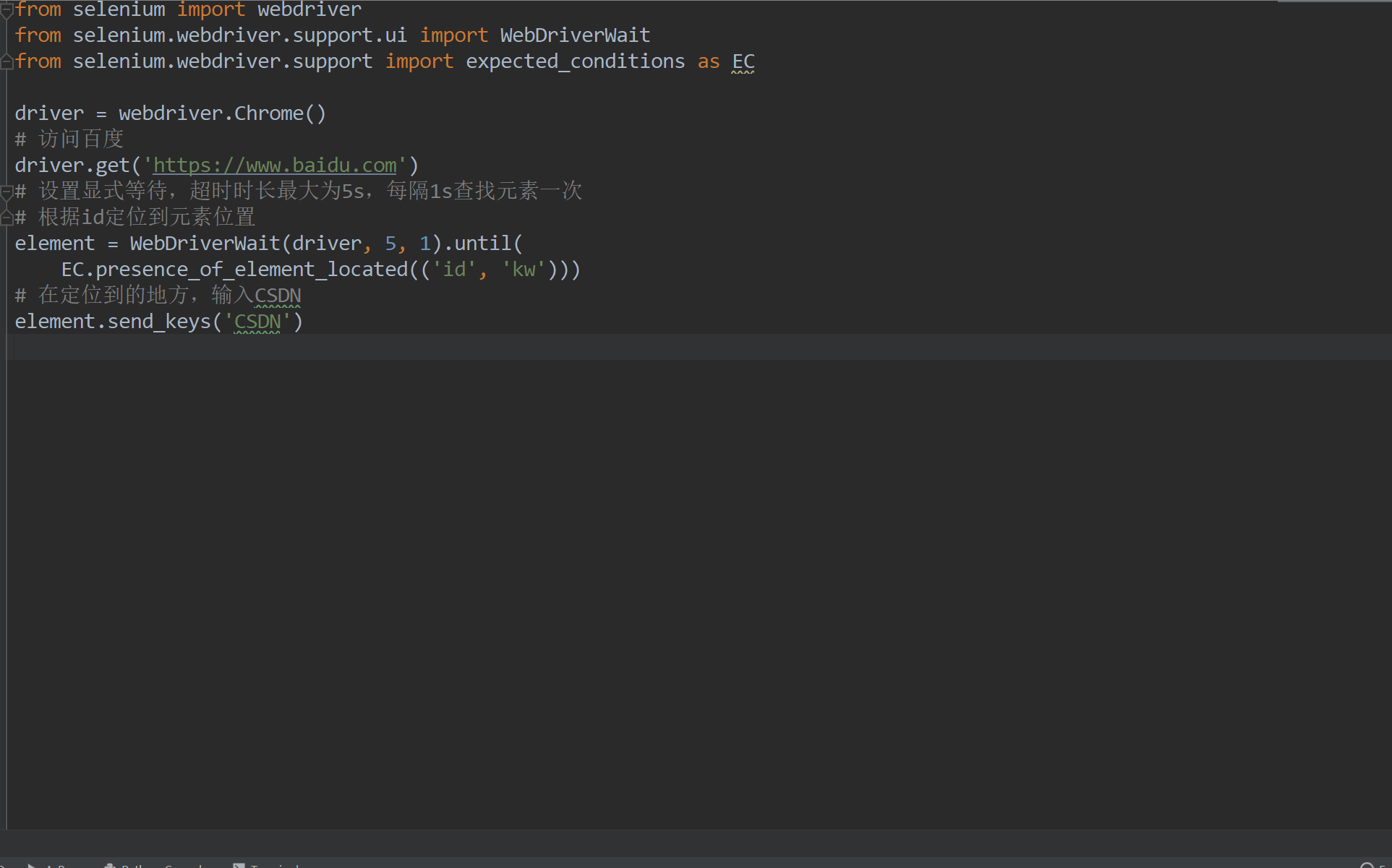Click the Python Console icon in bottom bar
Viewport: 1392px width, 868px height.
coord(110,865)
